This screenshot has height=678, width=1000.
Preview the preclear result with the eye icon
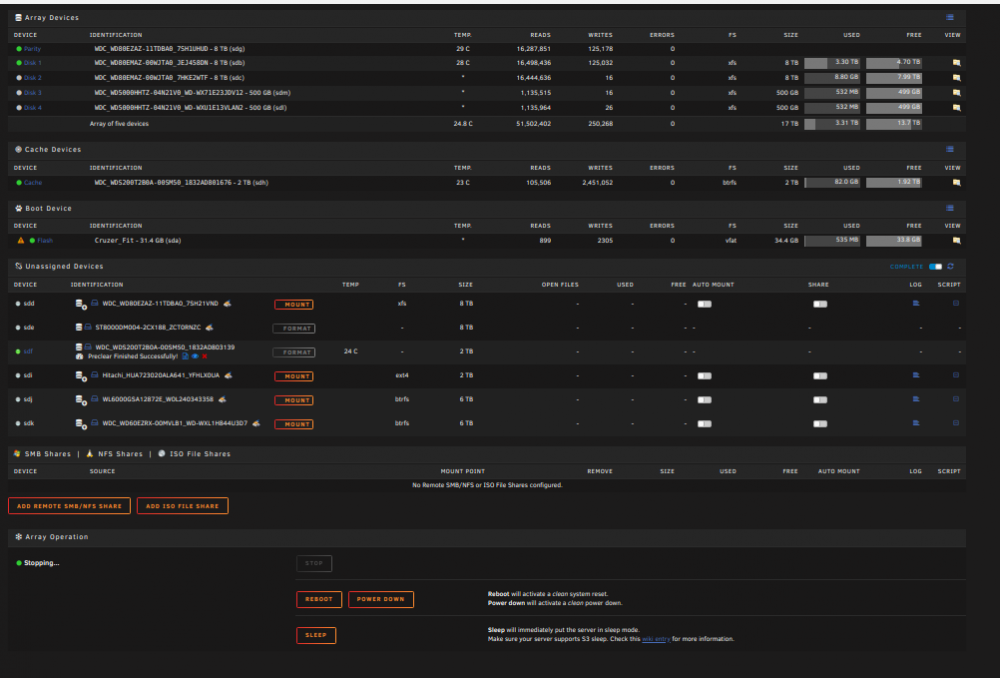tap(195, 357)
